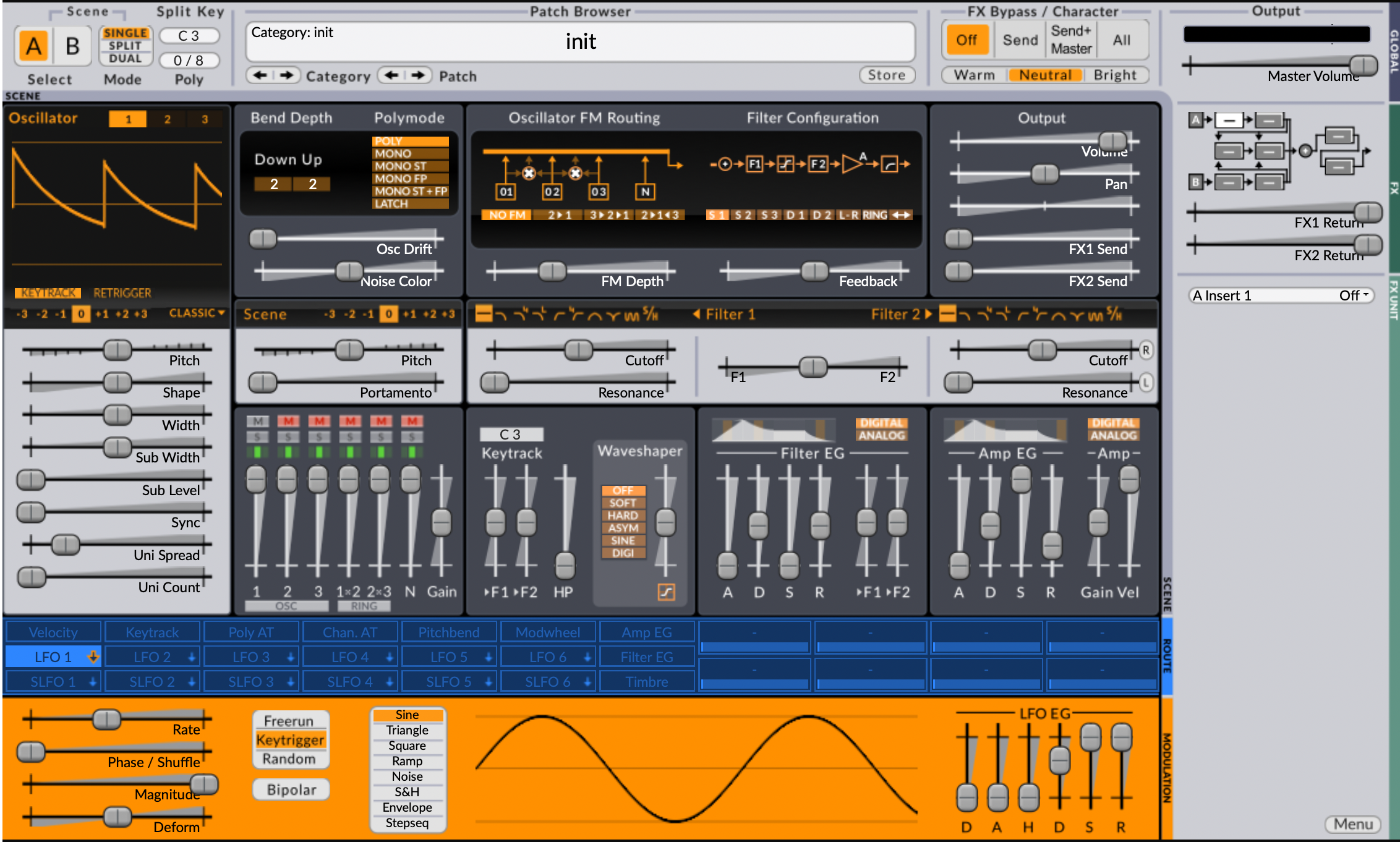
Task: Open the A Insert 1 effect dropdown
Action: click(1281, 296)
